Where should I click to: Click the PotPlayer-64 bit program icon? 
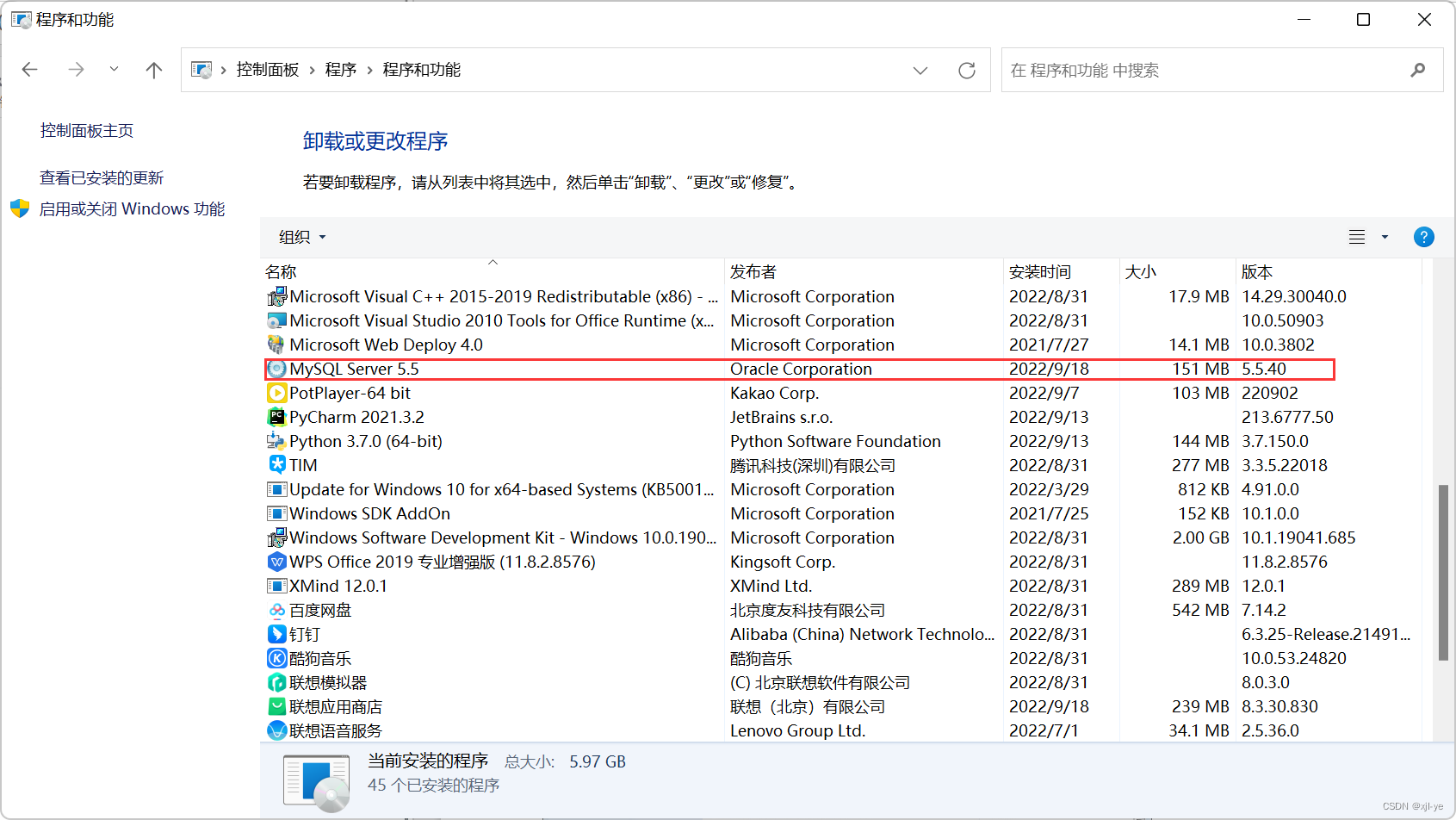(276, 393)
